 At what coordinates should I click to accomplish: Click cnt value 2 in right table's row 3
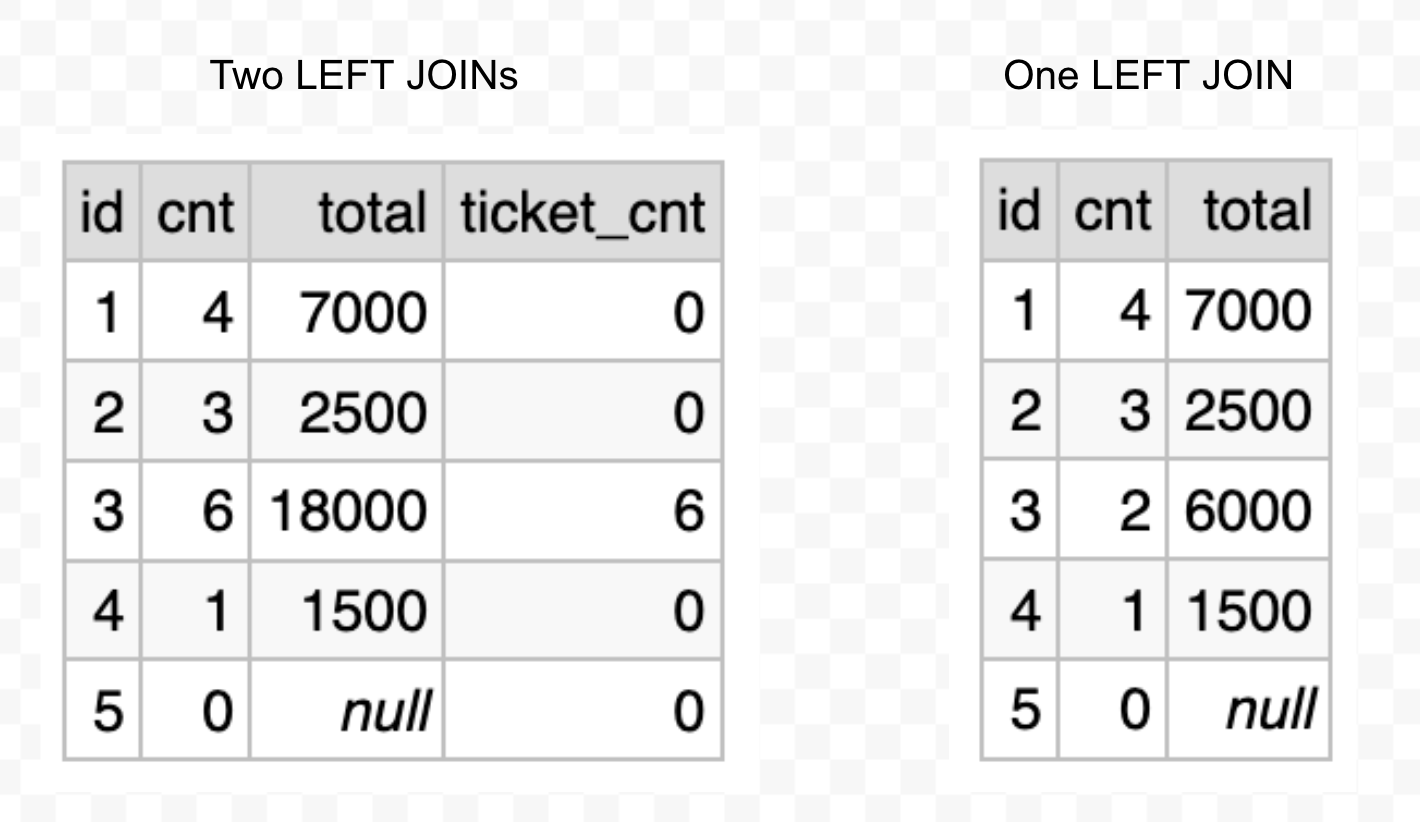pyautogui.click(x=1132, y=510)
